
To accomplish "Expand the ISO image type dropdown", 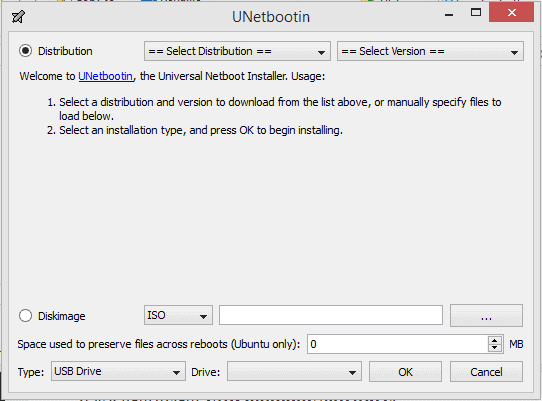I will tap(178, 315).
